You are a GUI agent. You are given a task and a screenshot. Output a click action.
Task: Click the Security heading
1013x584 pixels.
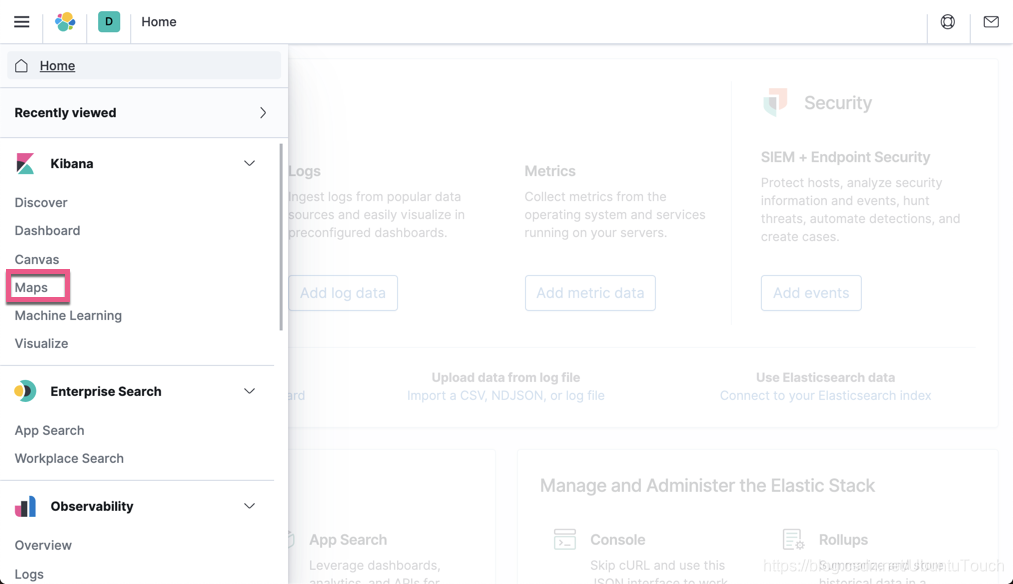838,103
